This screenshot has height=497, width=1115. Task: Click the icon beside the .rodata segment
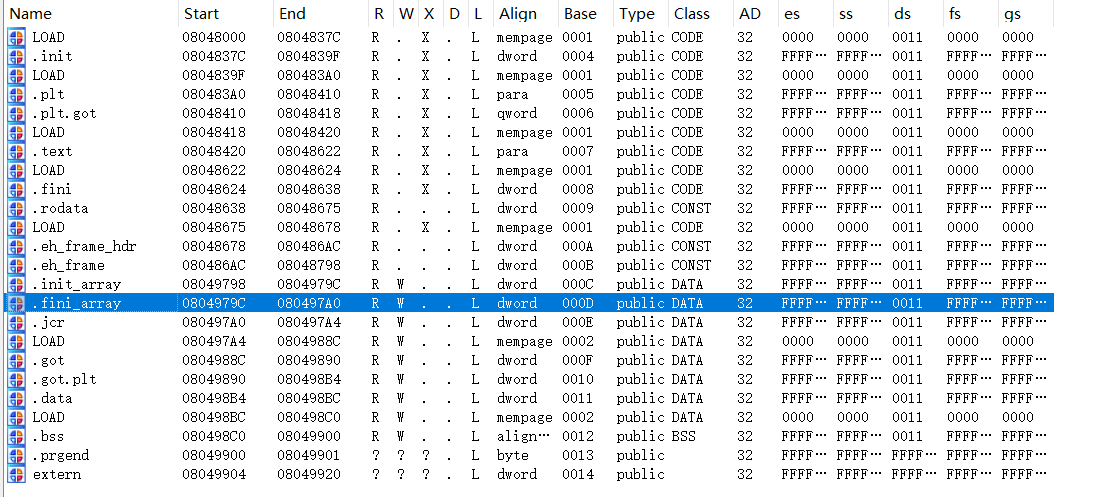click(16, 209)
